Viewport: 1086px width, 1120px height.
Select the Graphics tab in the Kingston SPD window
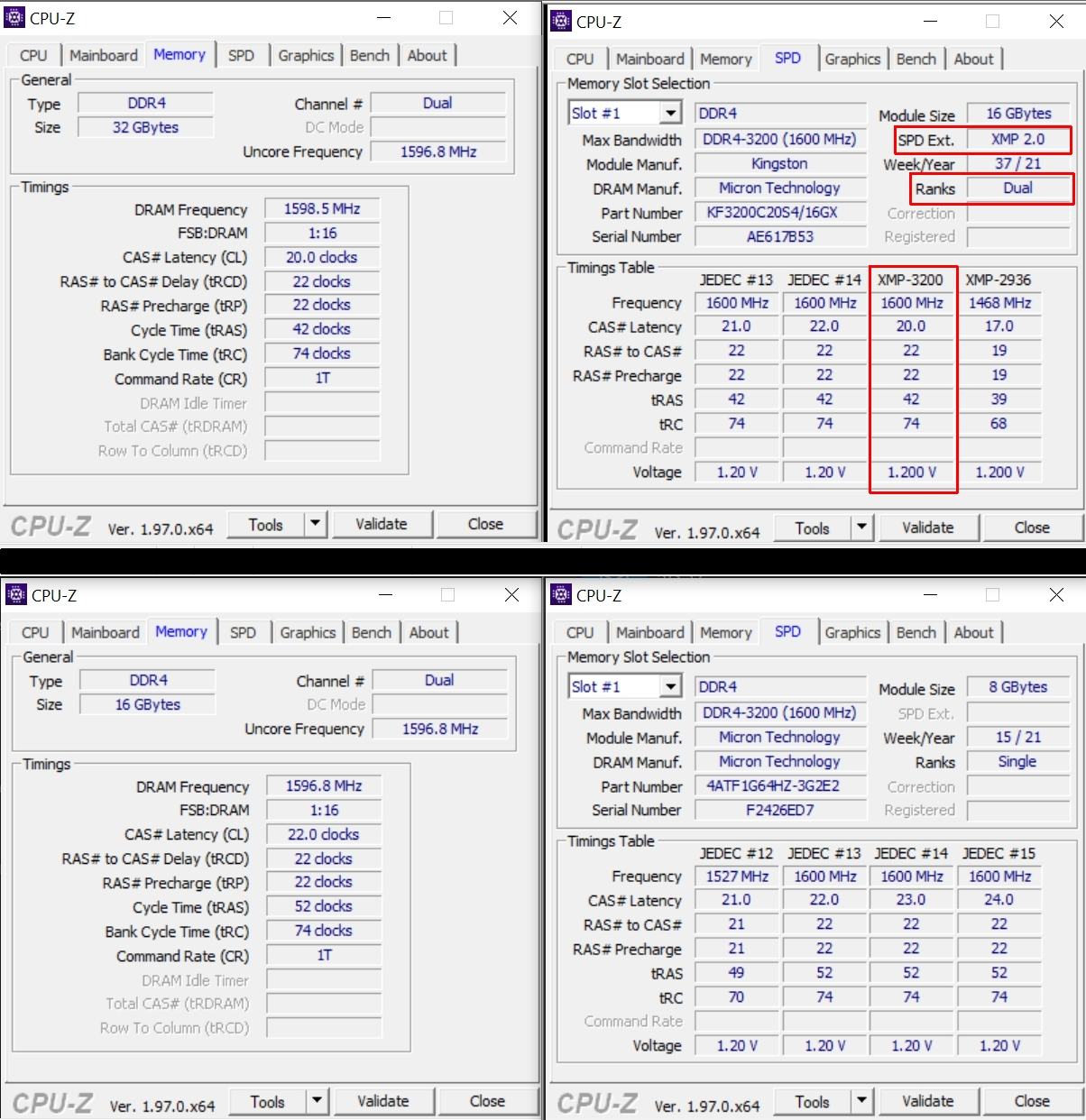[852, 59]
